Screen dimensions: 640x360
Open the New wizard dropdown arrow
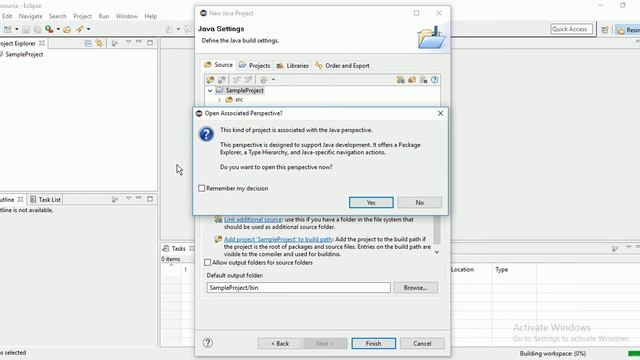click(17, 29)
